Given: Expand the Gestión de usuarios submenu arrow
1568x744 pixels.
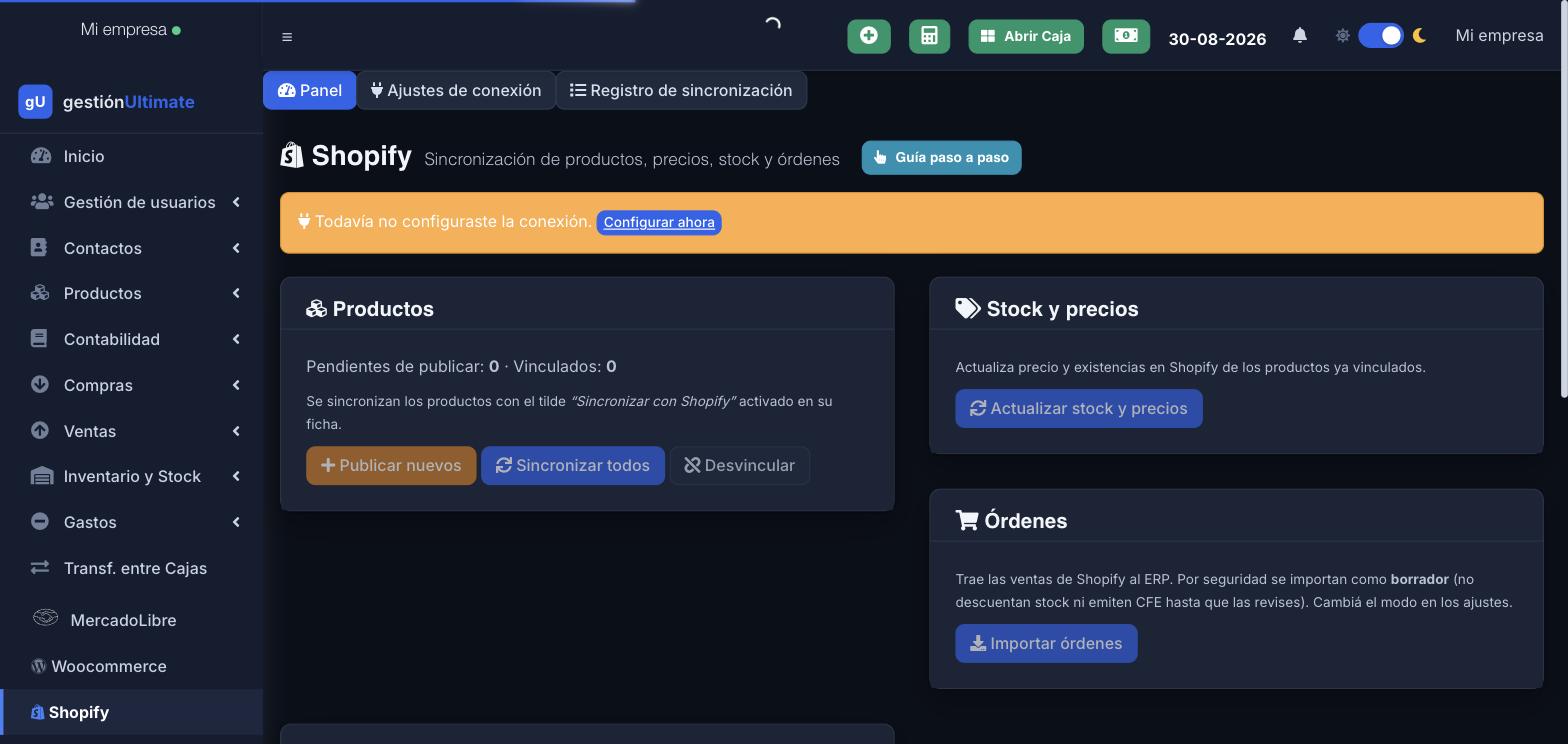Looking at the screenshot, I should (236, 202).
